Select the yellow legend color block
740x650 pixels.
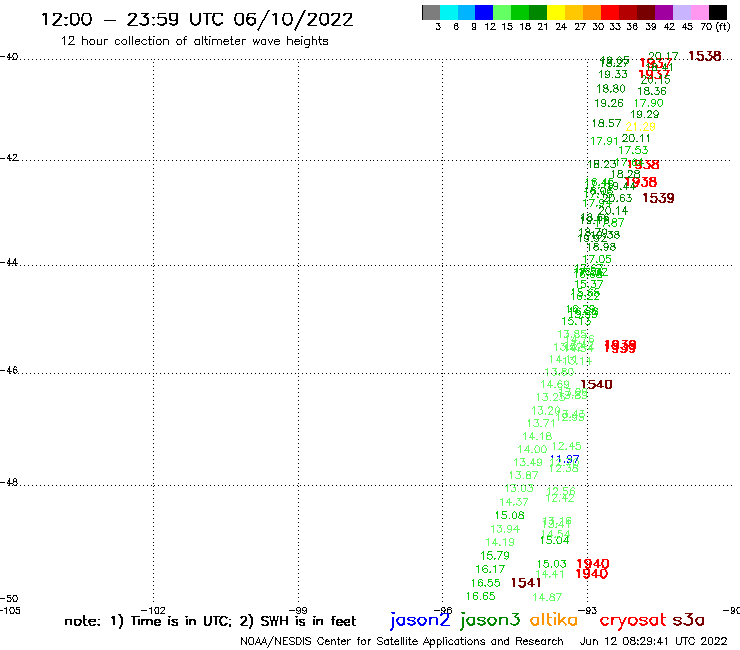coord(556,12)
